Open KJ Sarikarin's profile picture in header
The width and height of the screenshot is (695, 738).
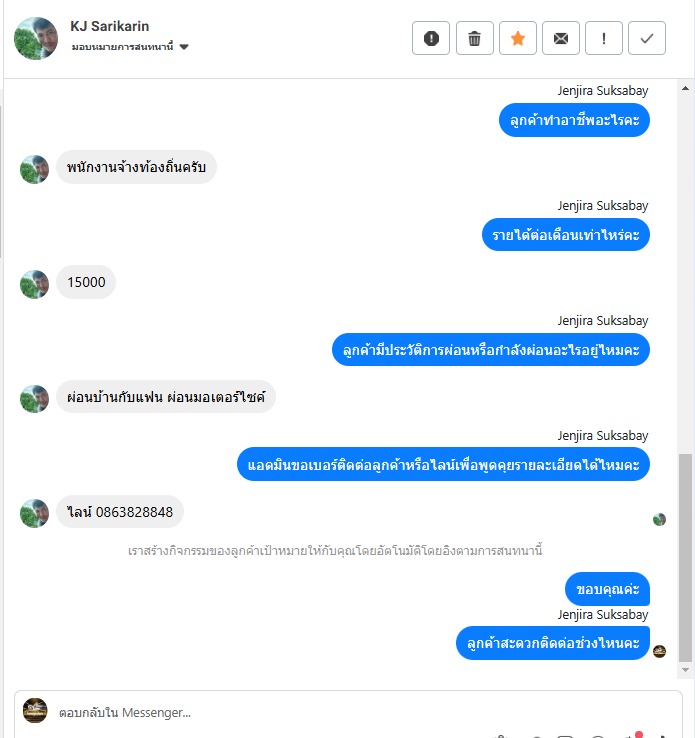pyautogui.click(x=36, y=38)
